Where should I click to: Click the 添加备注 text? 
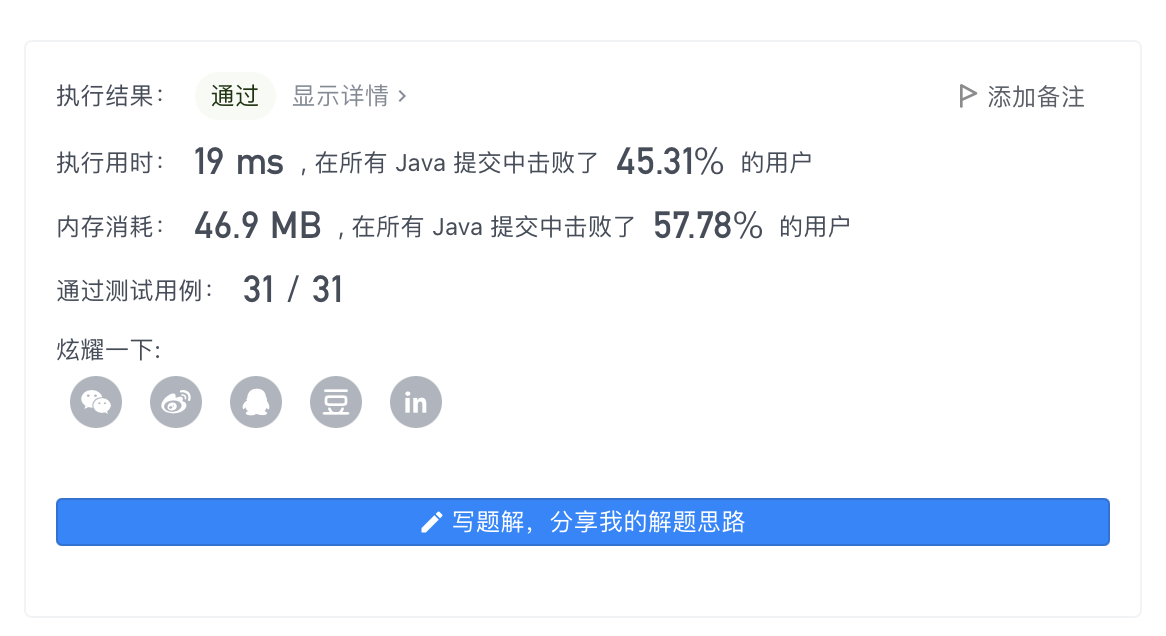pyautogui.click(x=1036, y=97)
